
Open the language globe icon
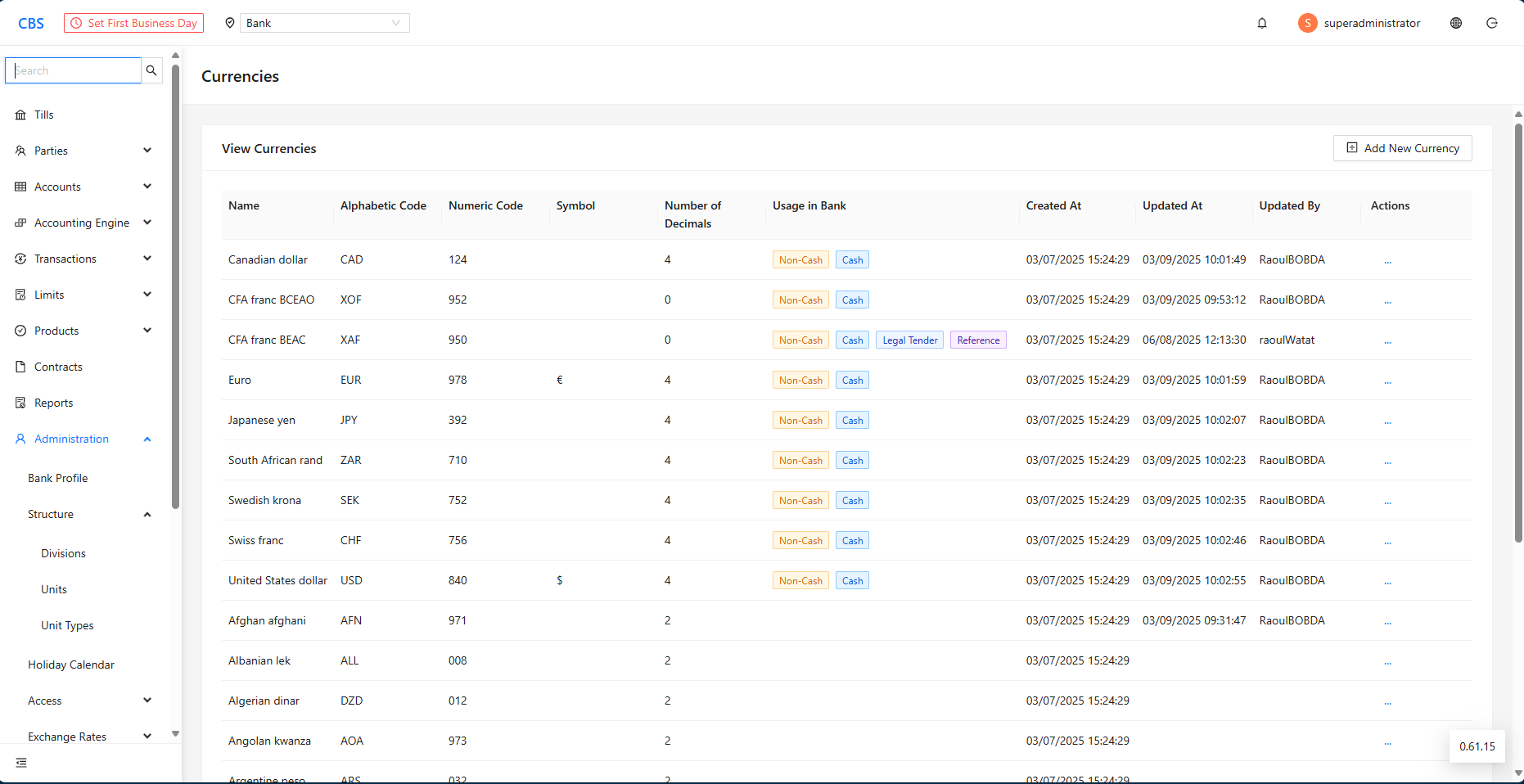tap(1456, 23)
